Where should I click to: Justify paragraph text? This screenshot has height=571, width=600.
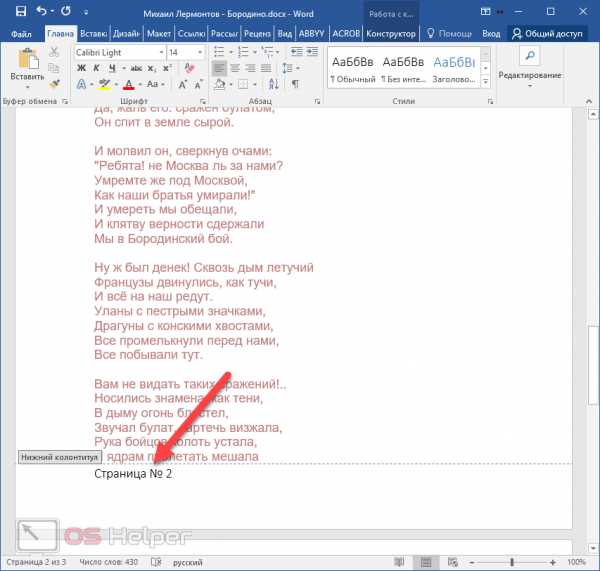coord(266,68)
